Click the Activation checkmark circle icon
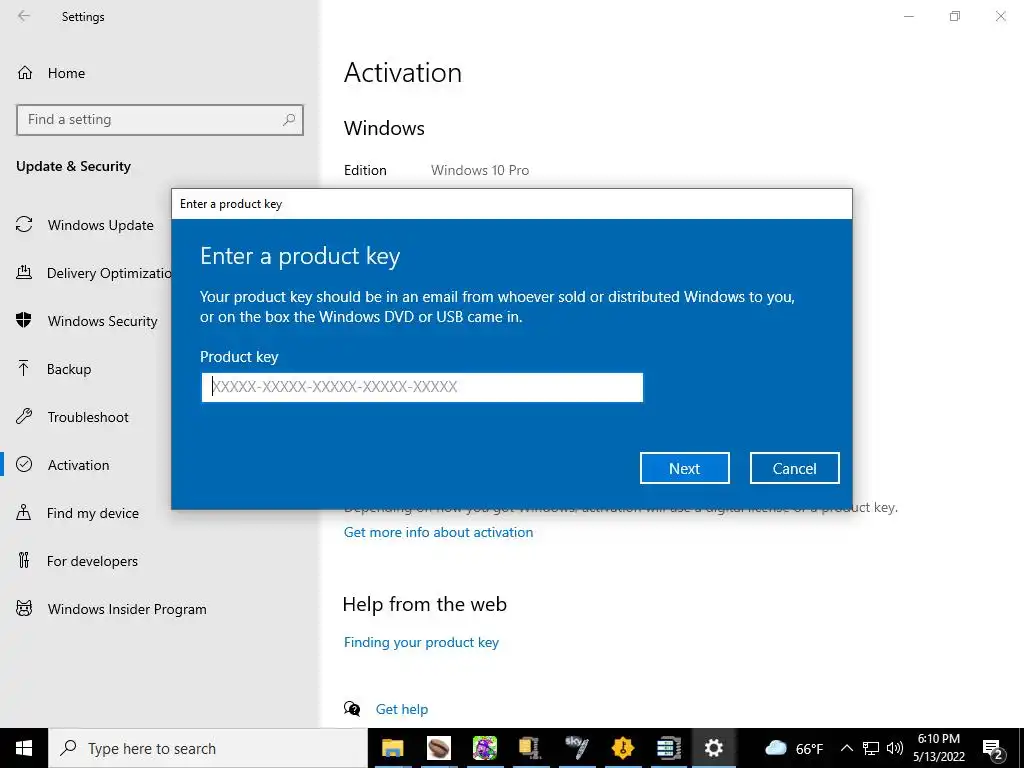The width and height of the screenshot is (1024, 768). (x=24, y=464)
